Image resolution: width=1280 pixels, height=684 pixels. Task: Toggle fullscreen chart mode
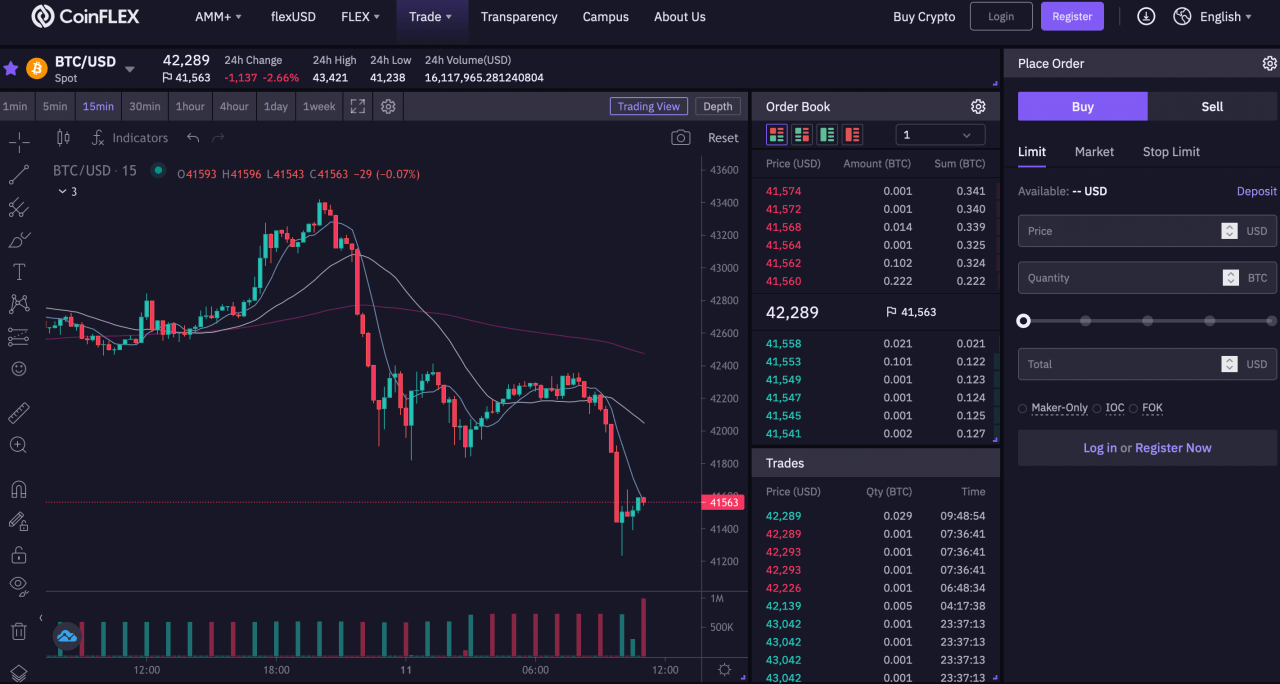tap(357, 106)
